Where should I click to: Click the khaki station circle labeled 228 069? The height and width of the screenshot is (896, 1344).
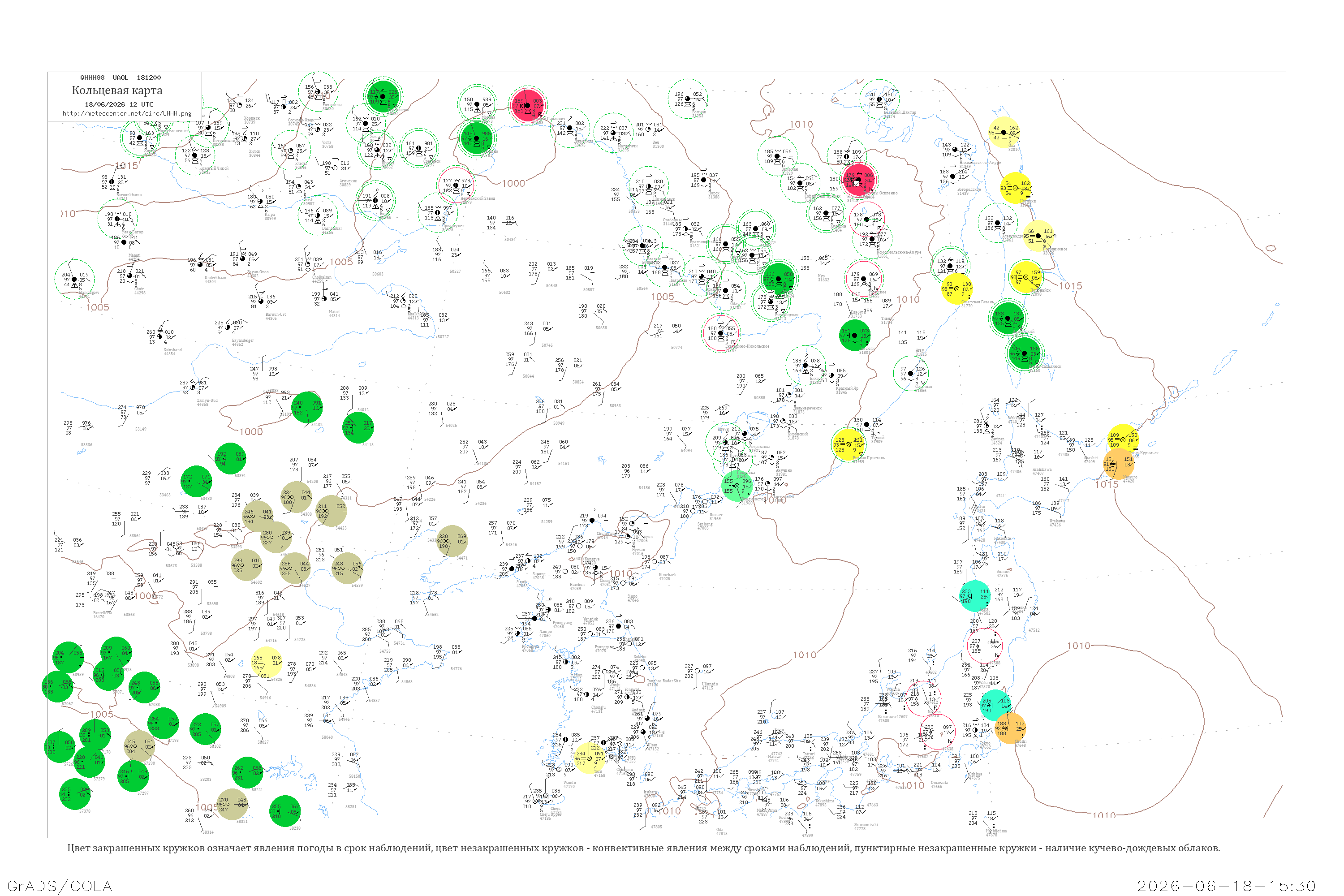[x=452, y=541]
